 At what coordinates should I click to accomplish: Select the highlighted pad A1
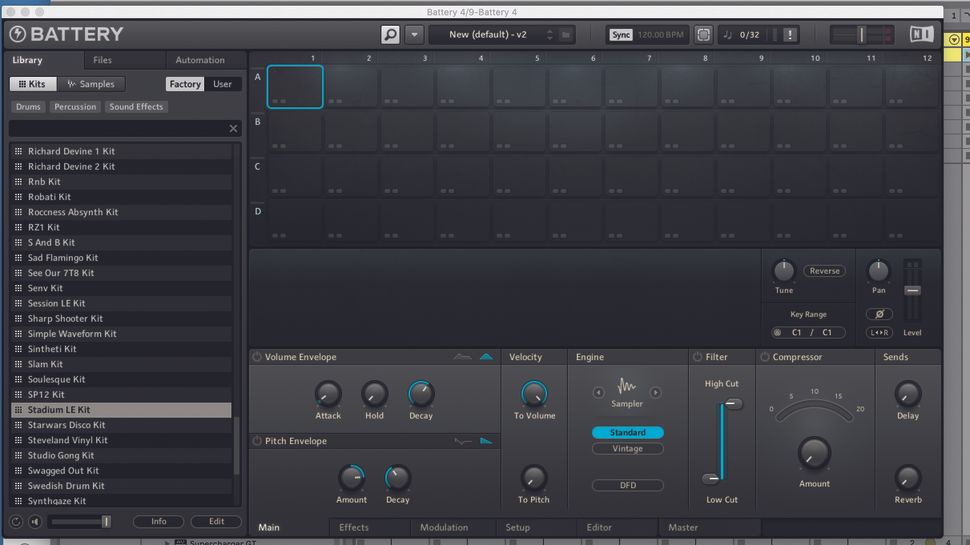[x=295, y=87]
